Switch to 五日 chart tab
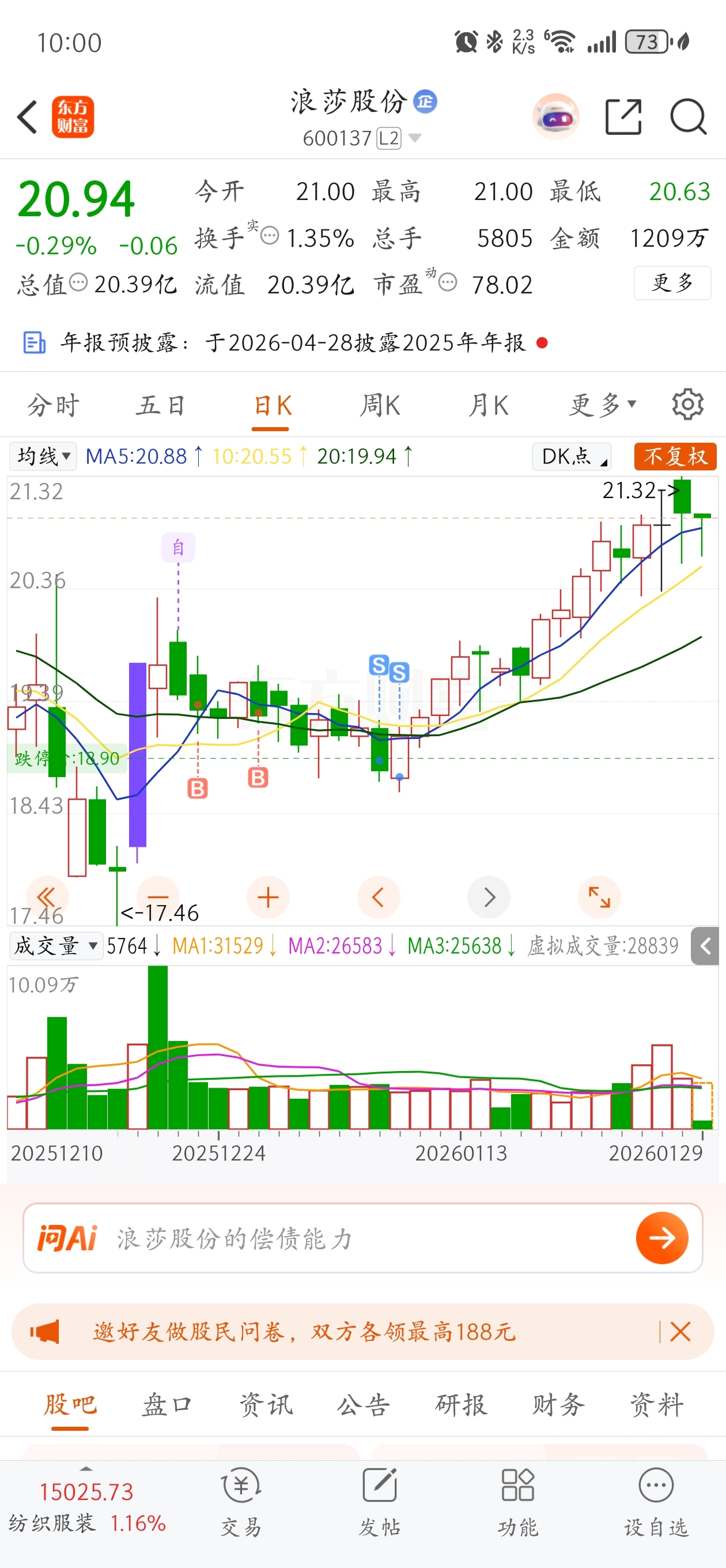The image size is (726, 1568). coord(161,405)
